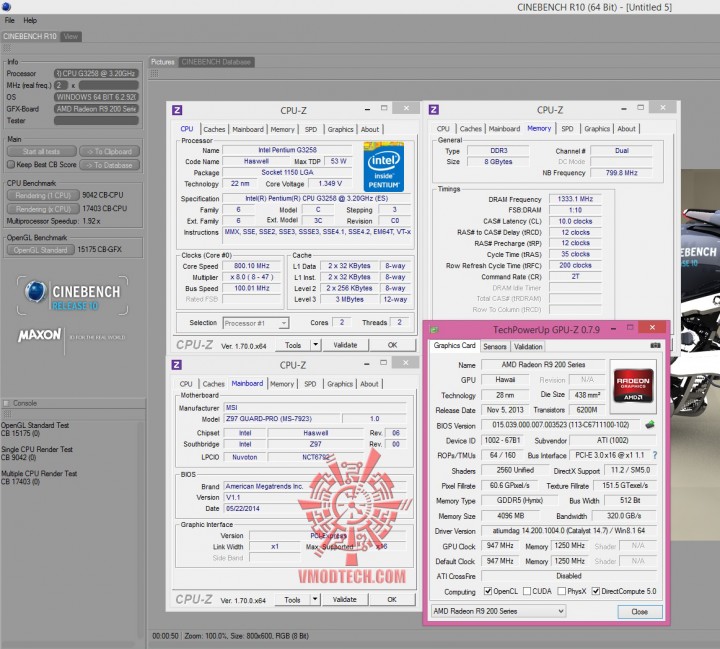Screen dimensions: 720x649
Task: Click OK in CPU-Z Mainboard window
Action: click(x=391, y=599)
